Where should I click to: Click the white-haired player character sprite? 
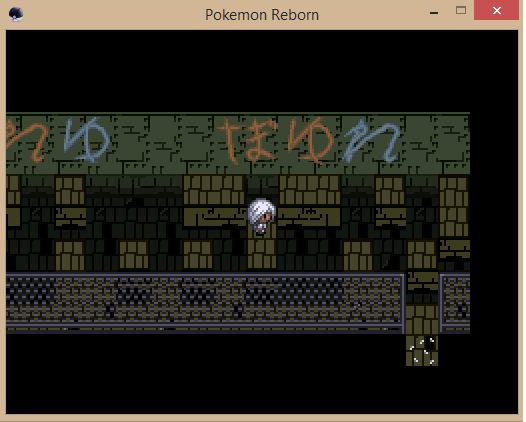point(262,216)
